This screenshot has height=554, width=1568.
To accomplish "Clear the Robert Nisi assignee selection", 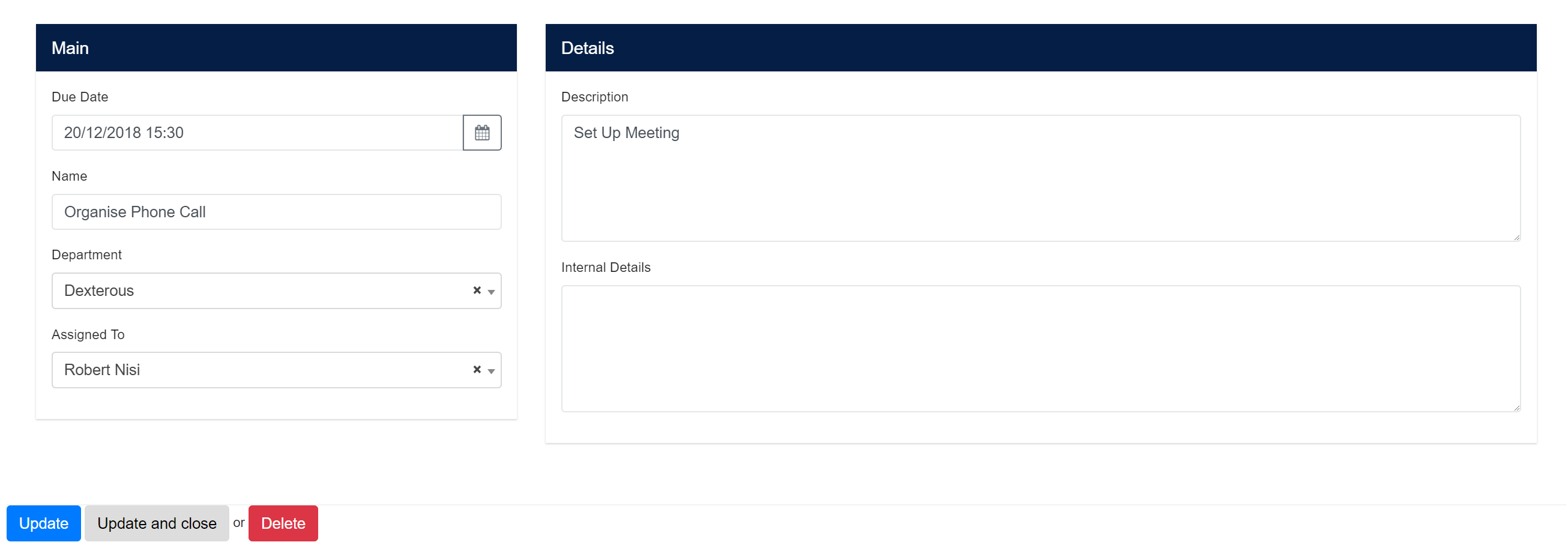I will click(x=477, y=370).
